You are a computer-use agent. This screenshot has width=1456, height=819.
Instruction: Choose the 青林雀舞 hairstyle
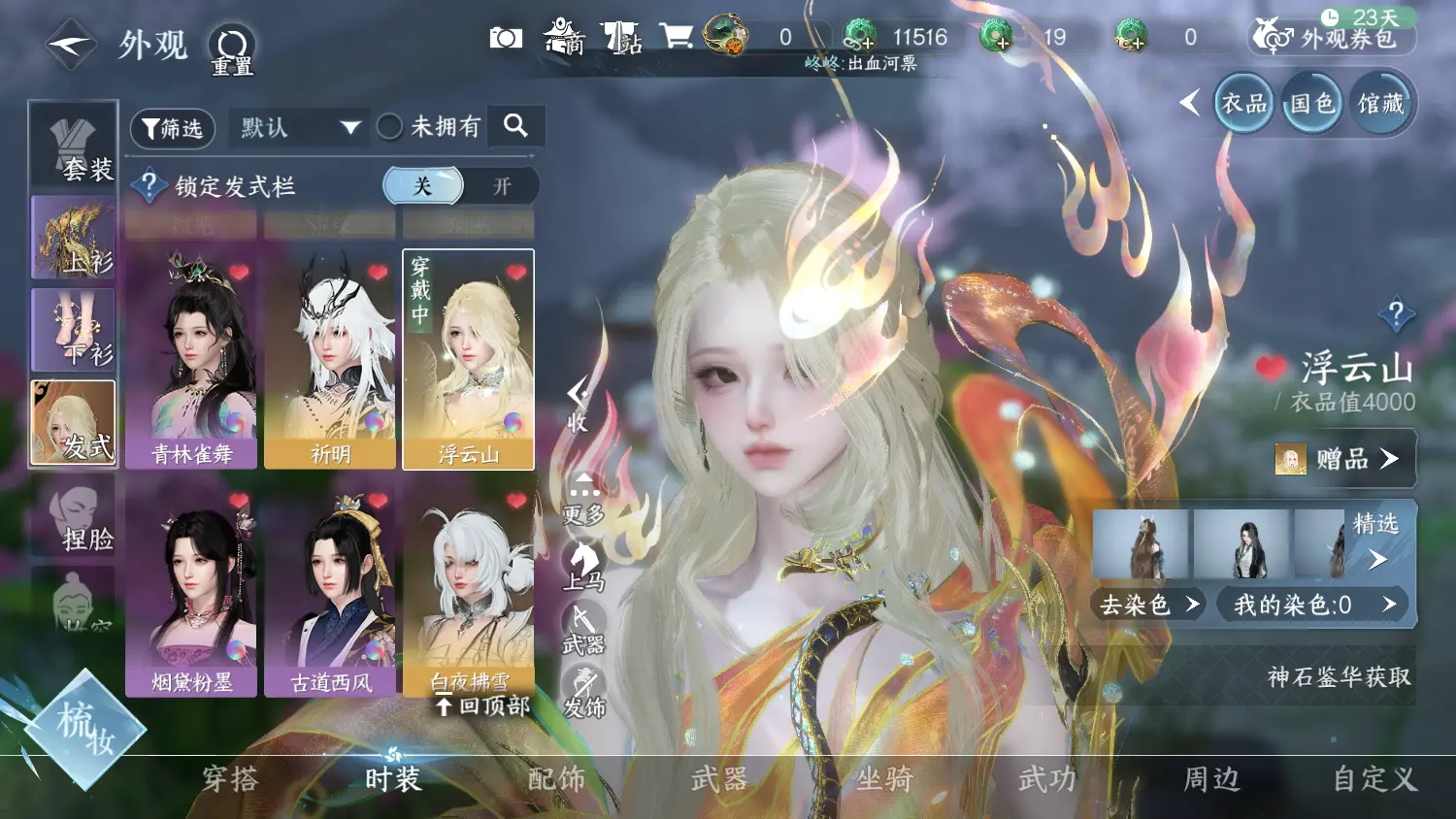191,359
